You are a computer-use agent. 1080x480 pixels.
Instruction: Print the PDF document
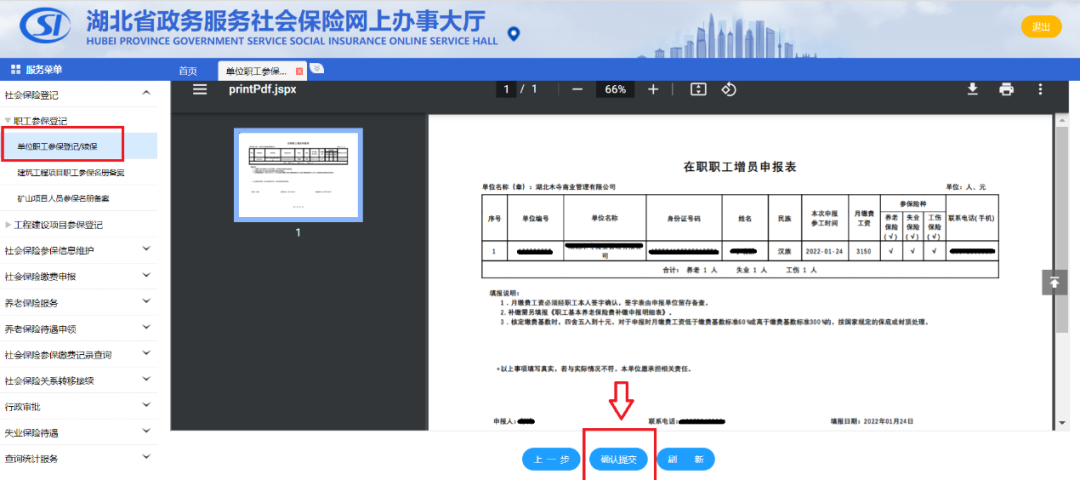tap(1006, 90)
